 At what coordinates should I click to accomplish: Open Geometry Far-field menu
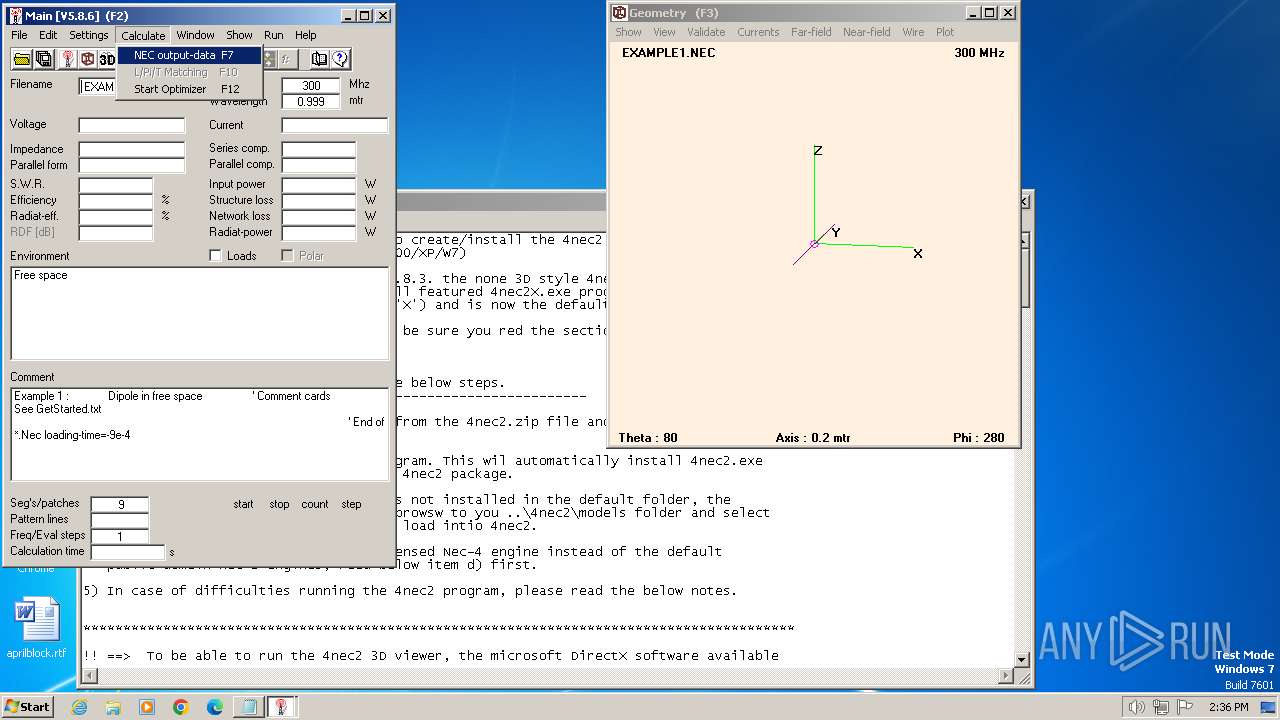(x=811, y=32)
